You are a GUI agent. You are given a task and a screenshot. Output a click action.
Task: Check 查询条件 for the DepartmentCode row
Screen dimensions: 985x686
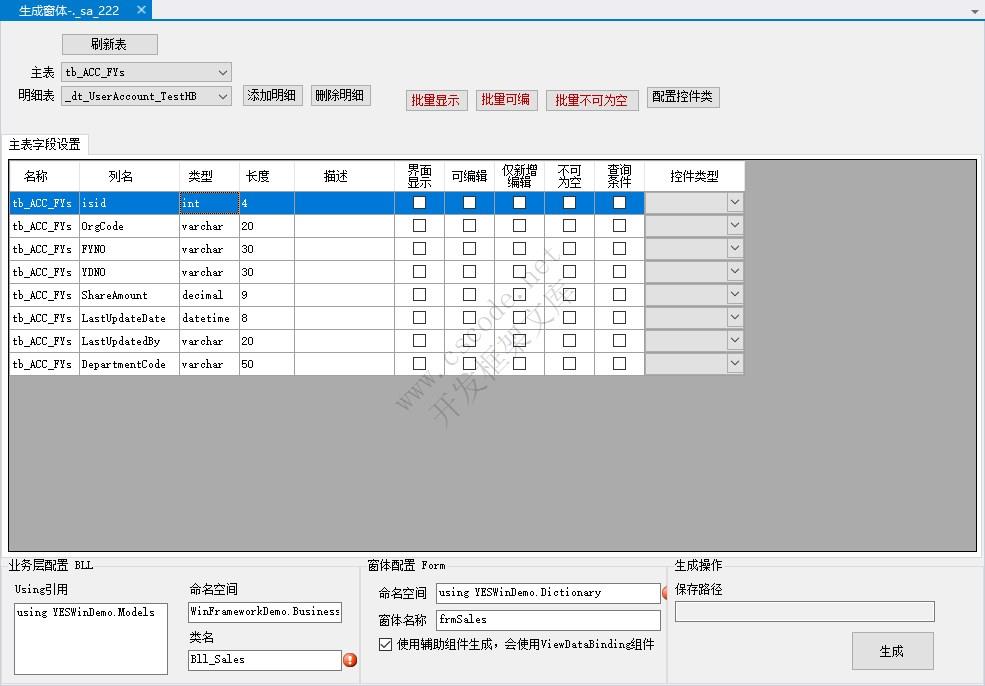[x=619, y=364]
